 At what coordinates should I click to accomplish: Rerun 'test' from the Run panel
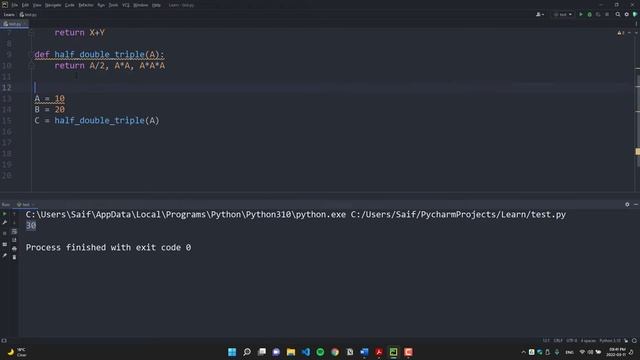coord(4,214)
